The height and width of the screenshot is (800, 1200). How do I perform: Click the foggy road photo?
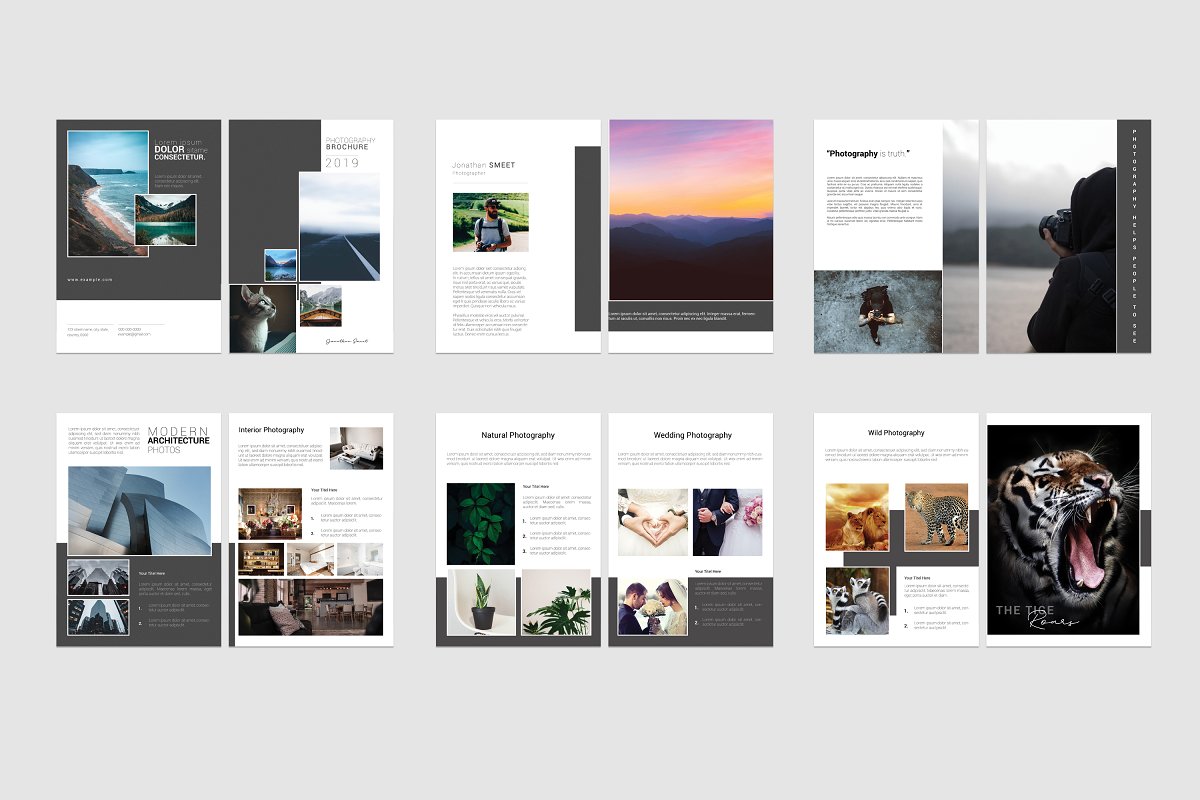point(339,227)
